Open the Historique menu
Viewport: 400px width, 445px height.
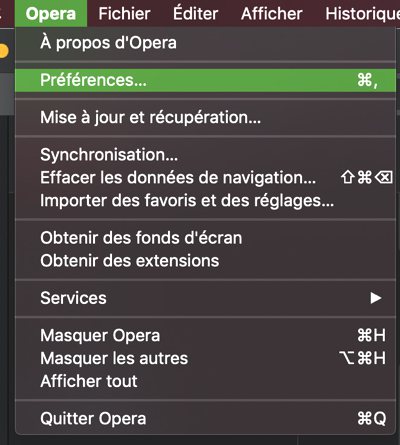362,14
